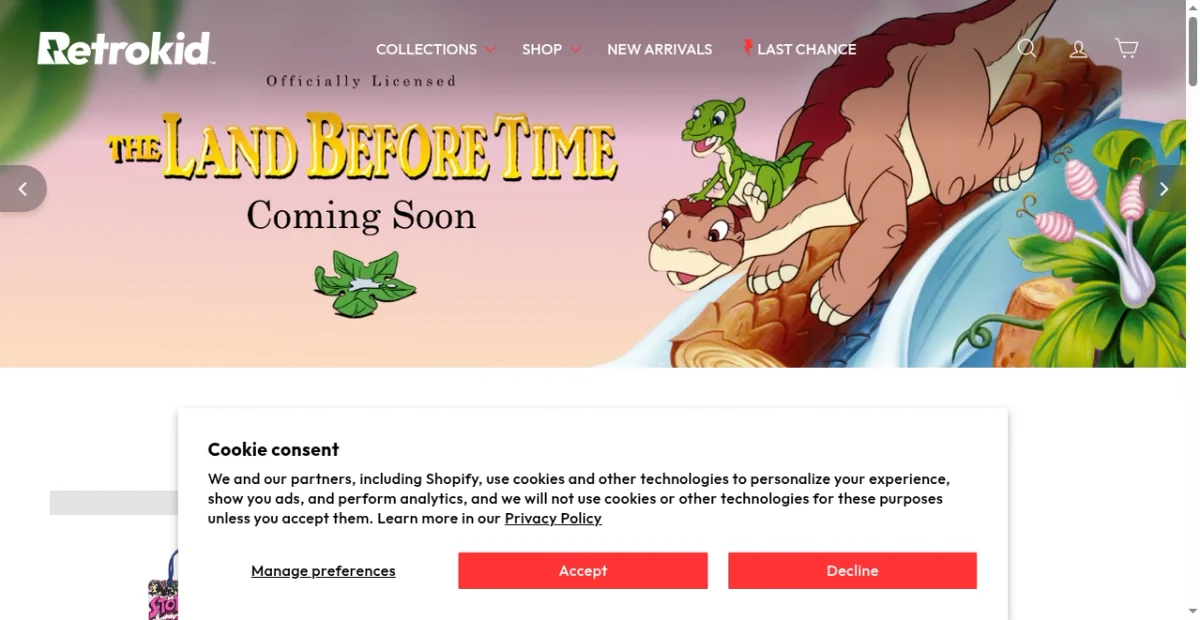Click the green tree star leaf
Image resolution: width=1200 pixels, height=620 pixels.
(x=364, y=284)
